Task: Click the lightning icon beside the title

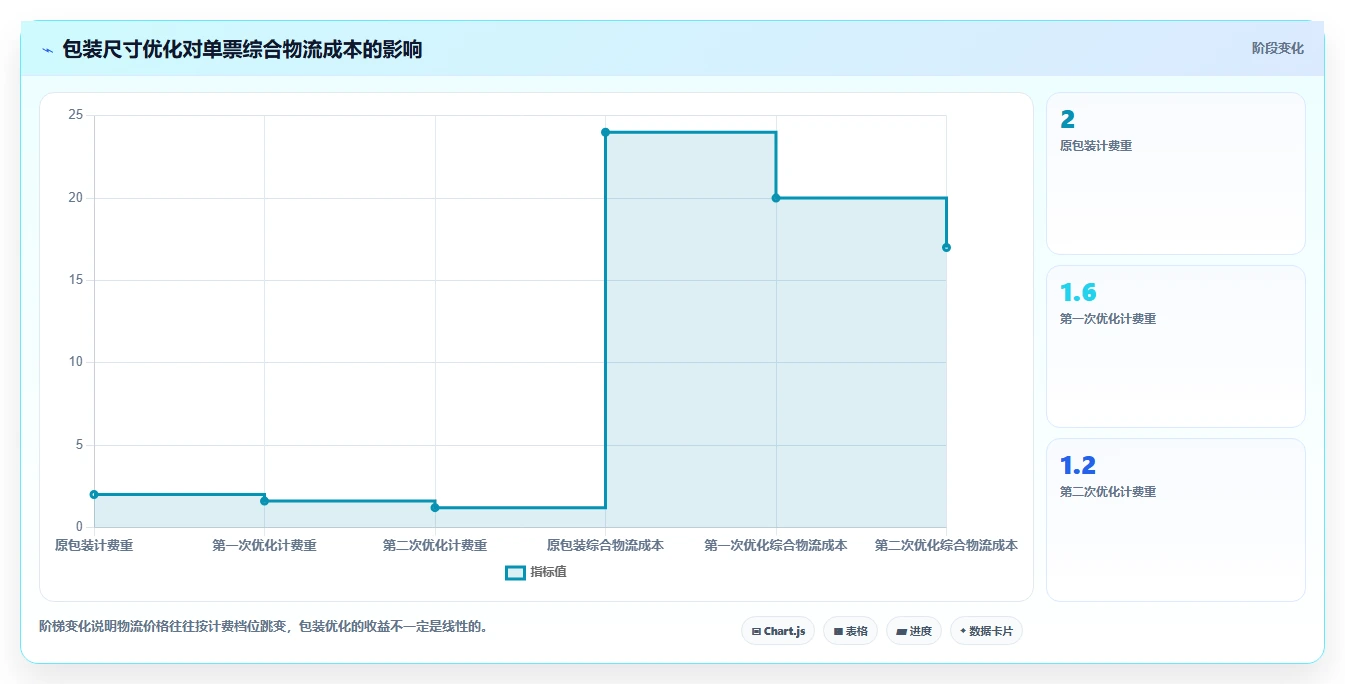Action: [47, 50]
